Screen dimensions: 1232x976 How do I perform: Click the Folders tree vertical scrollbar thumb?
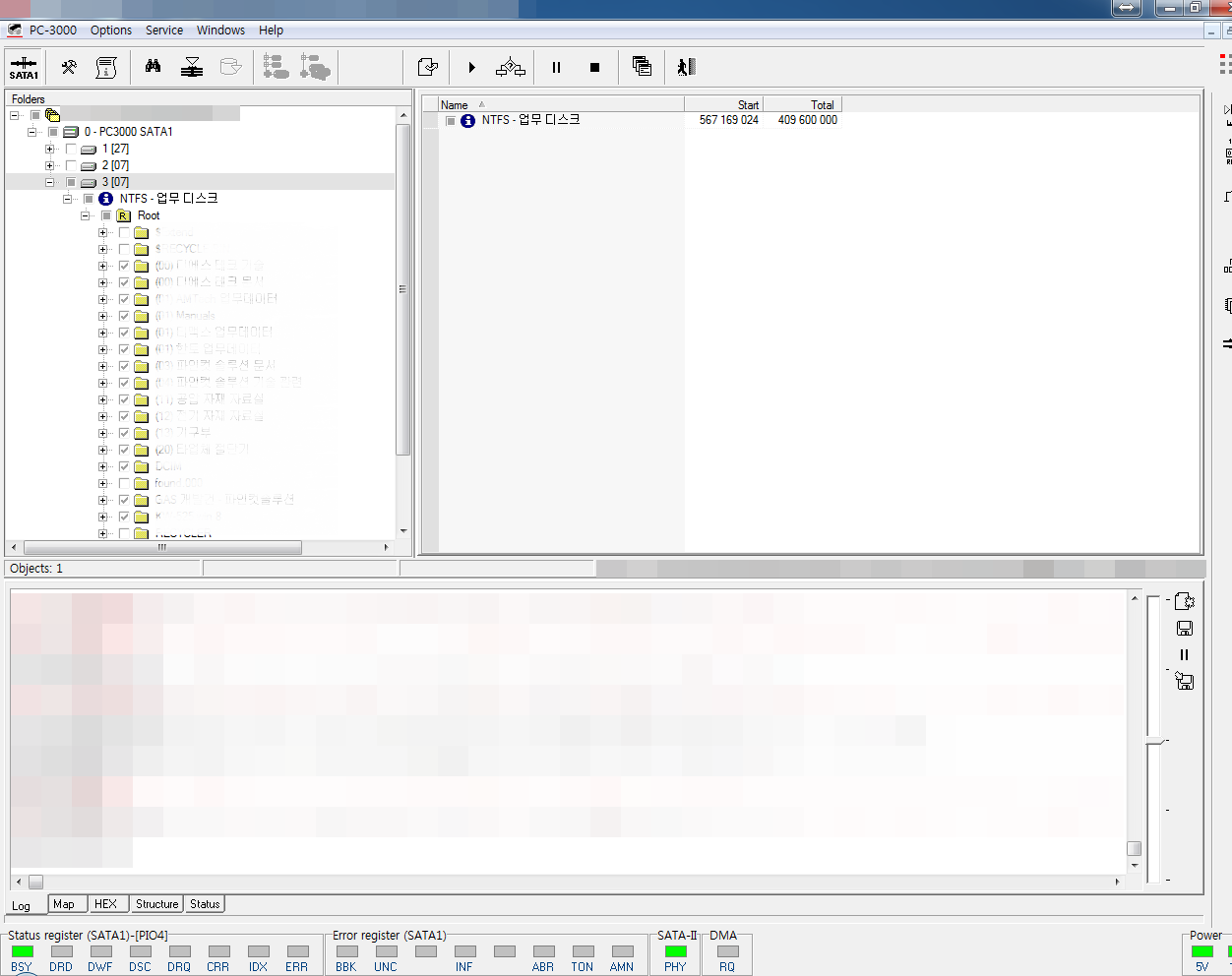(x=402, y=289)
